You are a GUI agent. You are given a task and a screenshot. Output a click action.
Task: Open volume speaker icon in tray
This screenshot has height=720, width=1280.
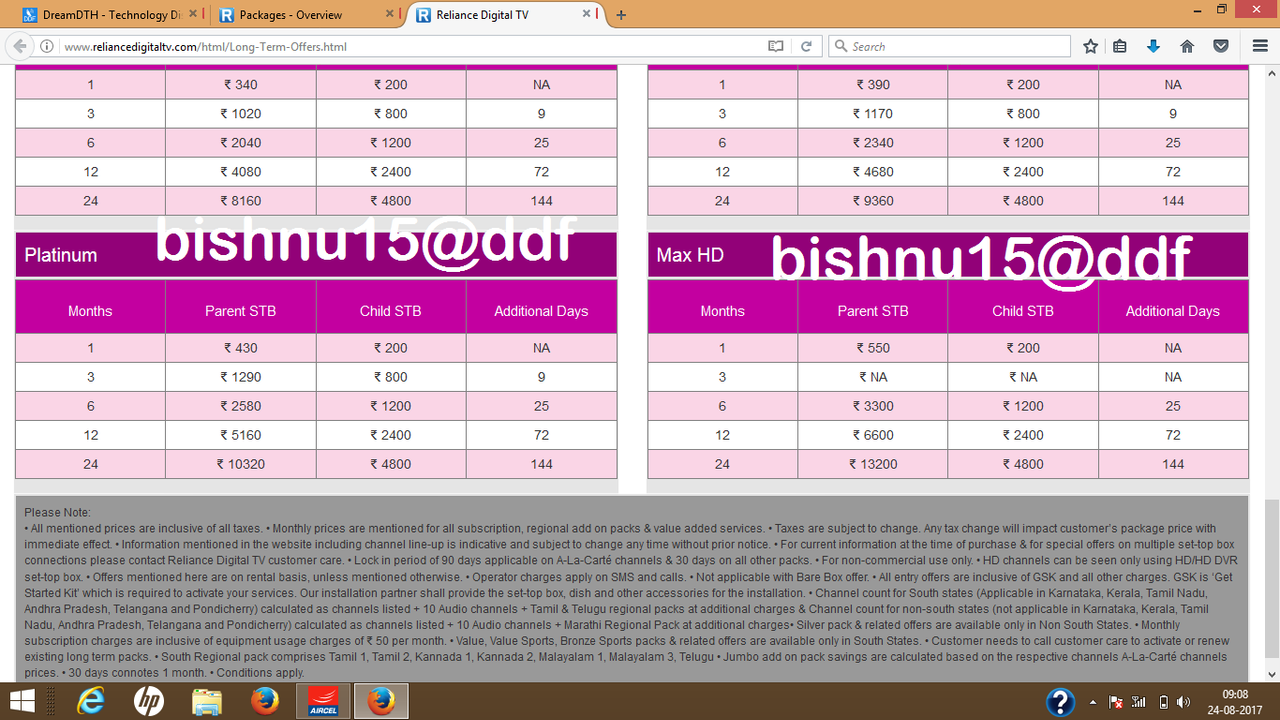pyautogui.click(x=1184, y=702)
